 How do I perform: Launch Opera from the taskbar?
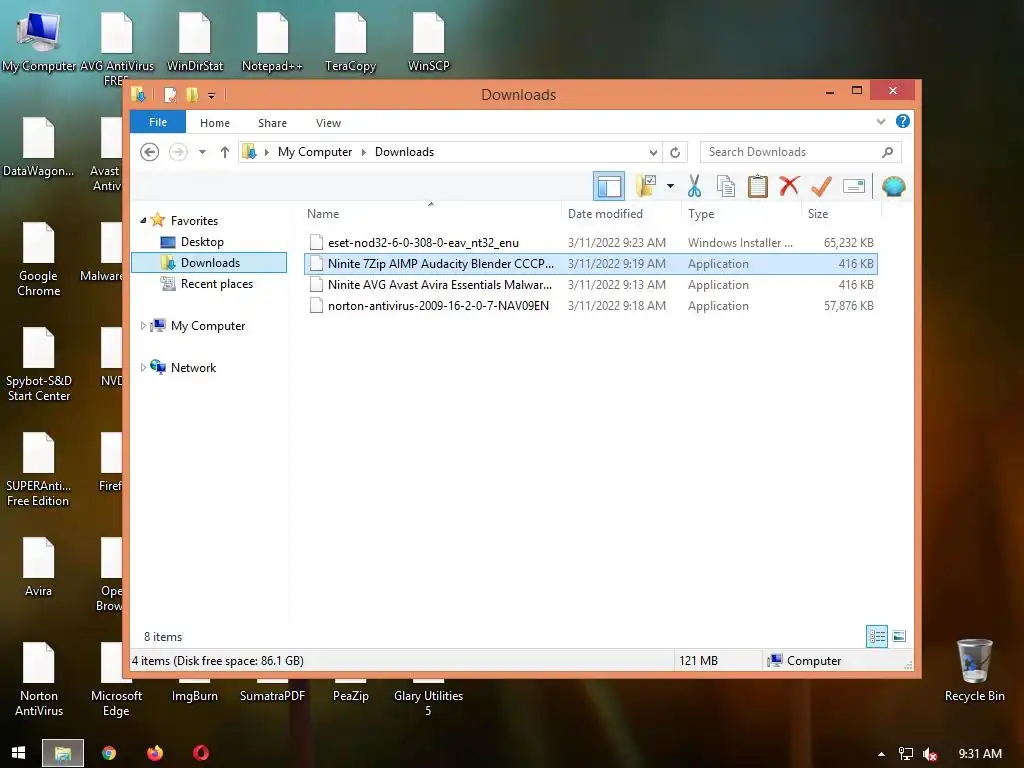(x=201, y=753)
